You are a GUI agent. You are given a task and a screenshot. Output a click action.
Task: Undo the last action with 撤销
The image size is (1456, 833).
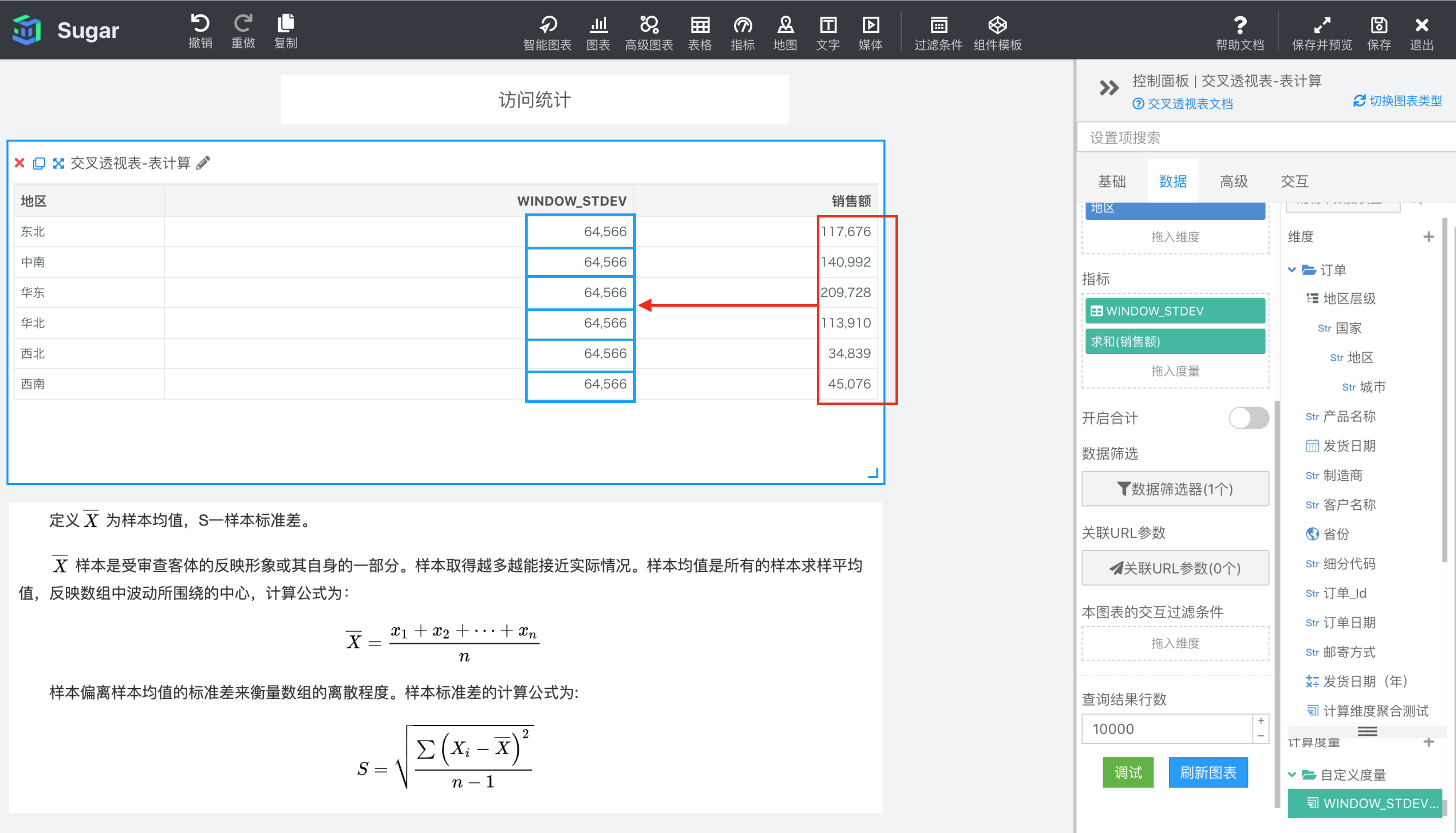(x=200, y=31)
